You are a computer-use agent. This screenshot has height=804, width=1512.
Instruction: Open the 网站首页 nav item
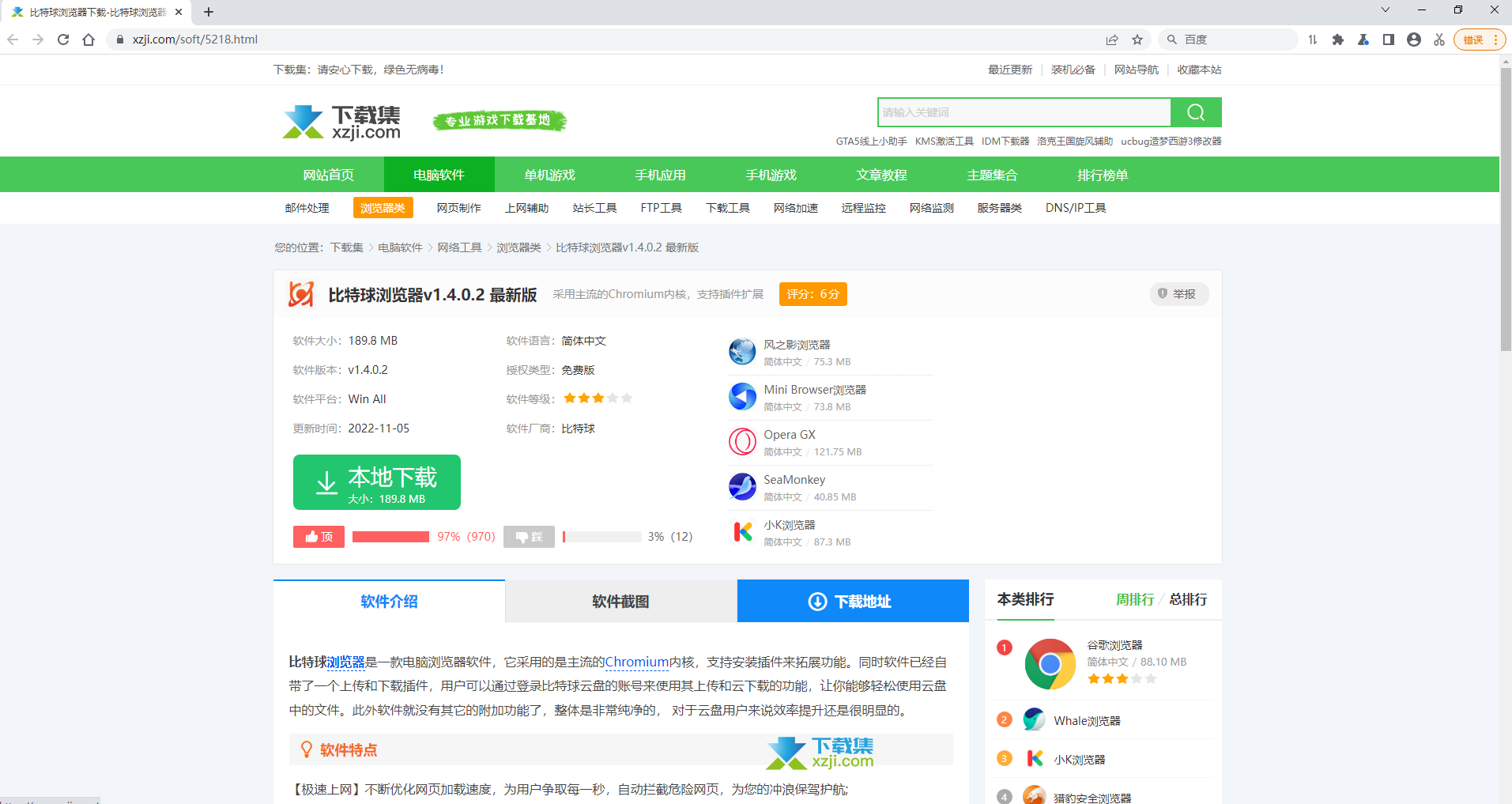click(x=329, y=175)
